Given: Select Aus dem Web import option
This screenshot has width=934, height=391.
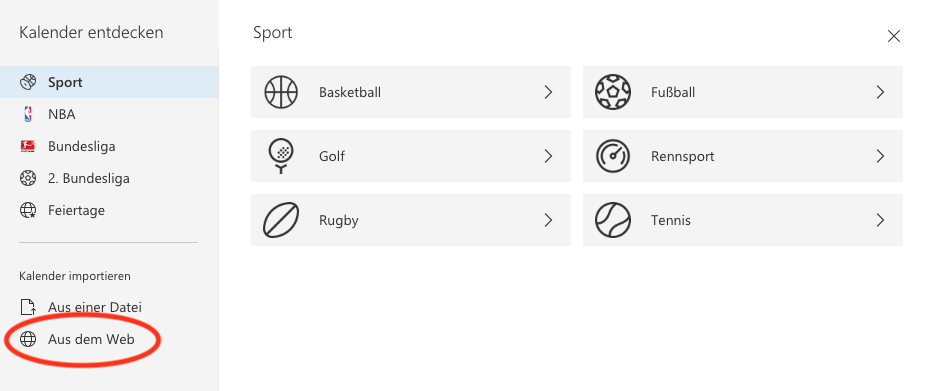Looking at the screenshot, I should [109, 340].
